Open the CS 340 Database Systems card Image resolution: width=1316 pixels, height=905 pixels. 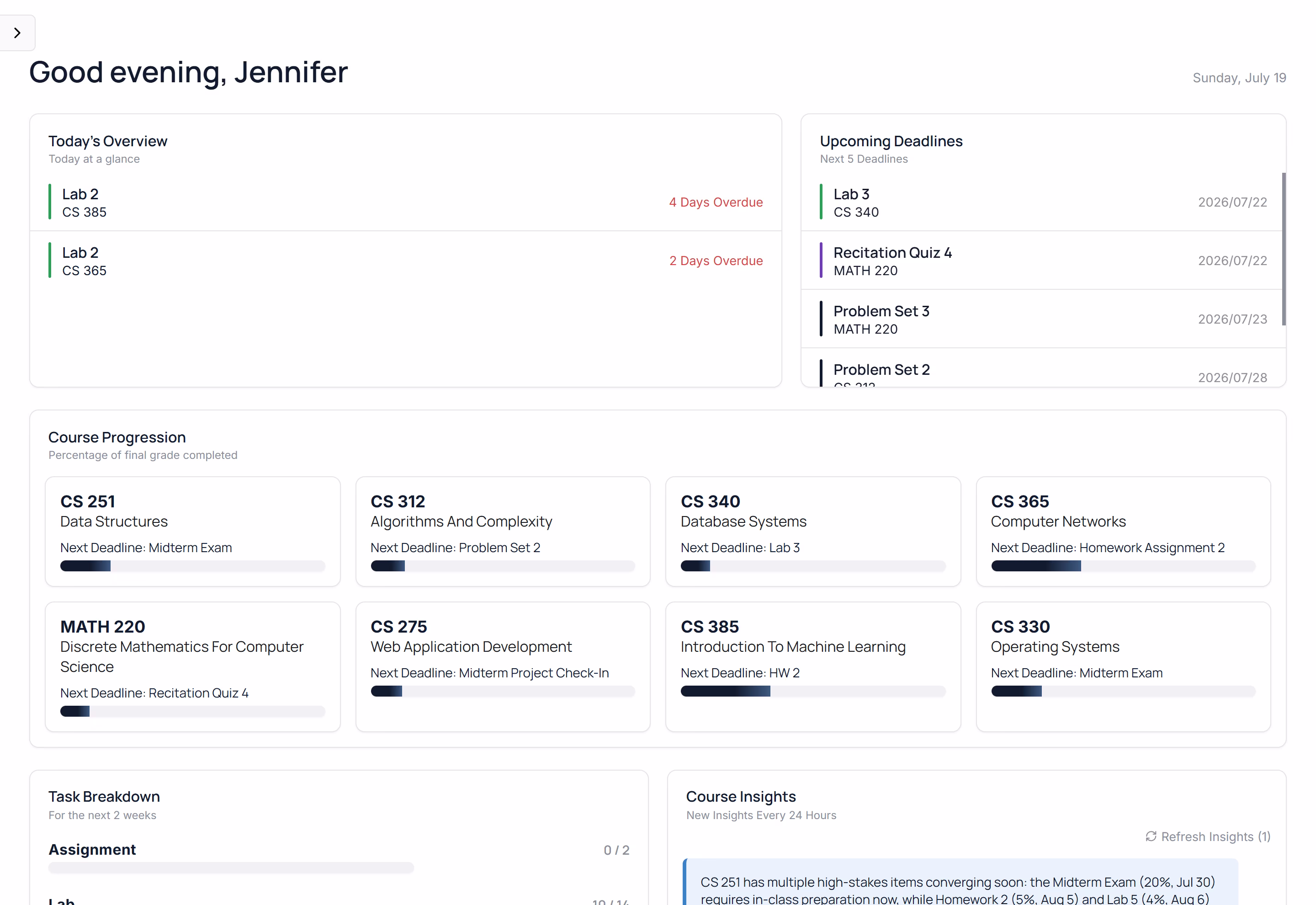point(813,531)
